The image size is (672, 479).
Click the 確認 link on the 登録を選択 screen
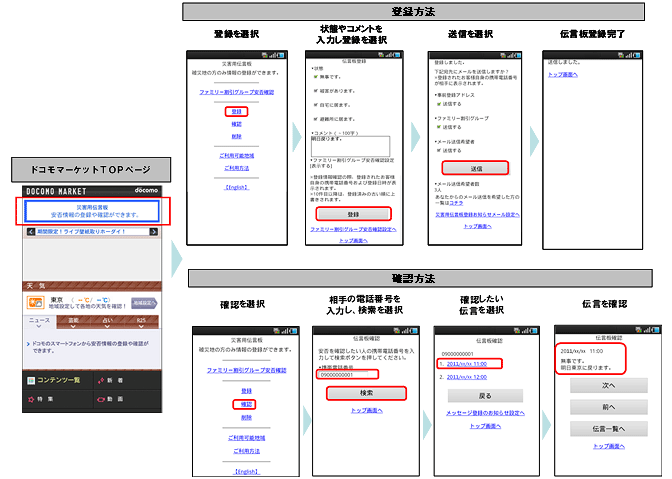(237, 124)
